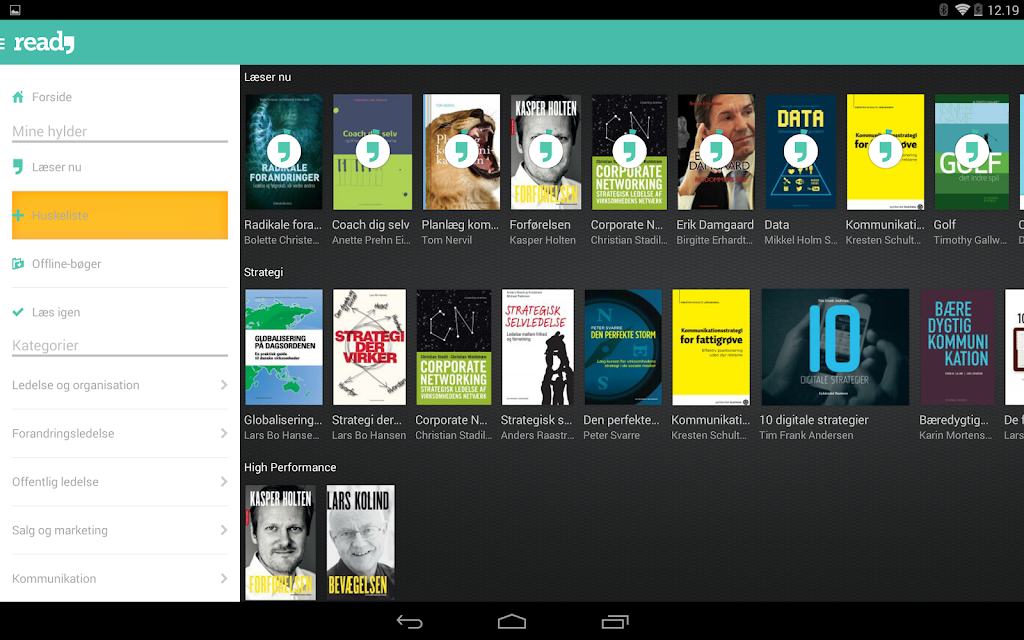Tap the Android home button
This screenshot has height=640, width=1024.
pos(512,622)
